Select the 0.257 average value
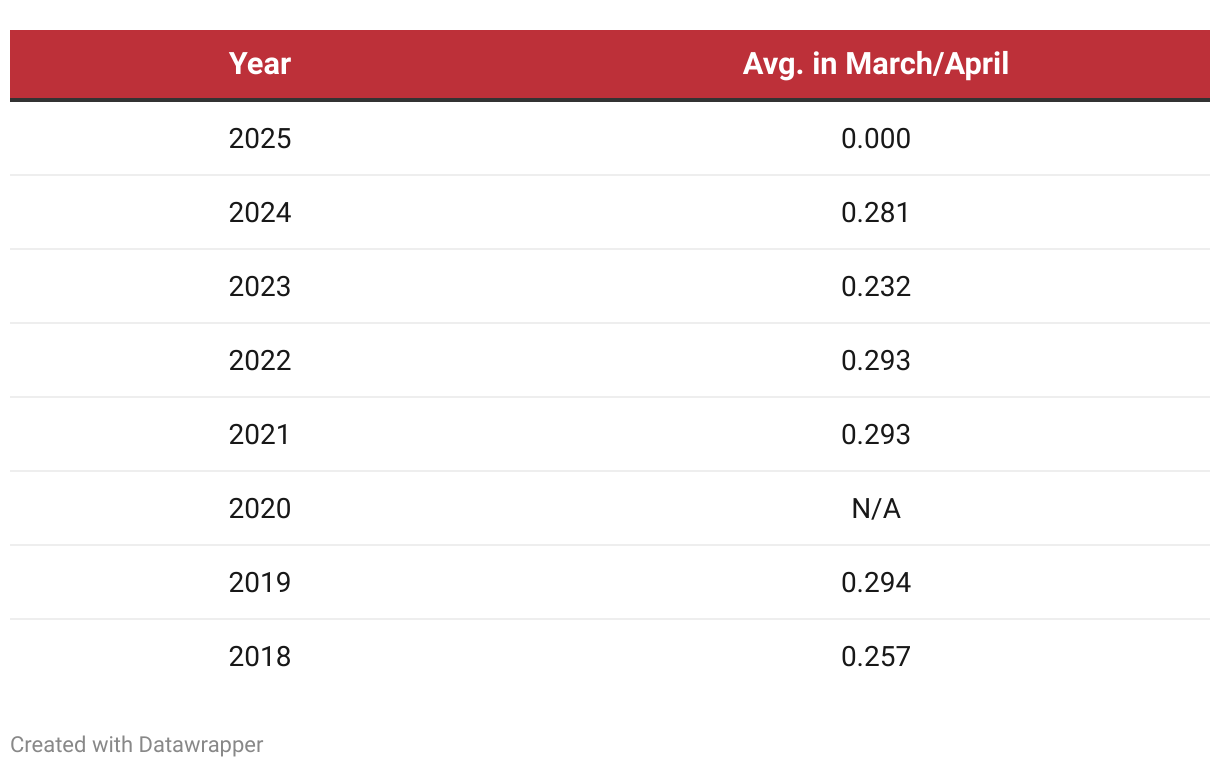Image resolution: width=1220 pixels, height=768 pixels. click(875, 656)
